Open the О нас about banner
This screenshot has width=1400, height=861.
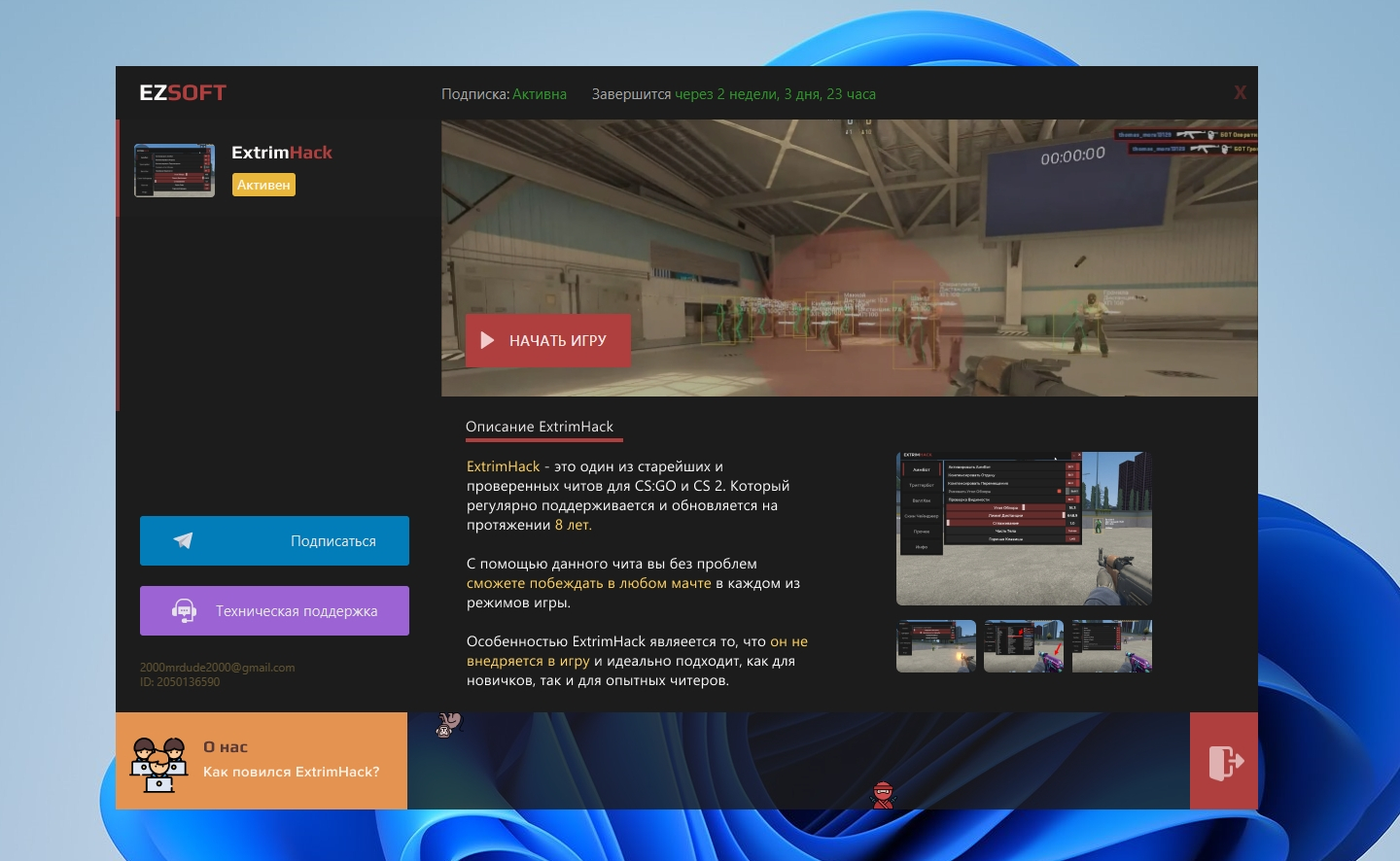[x=262, y=761]
